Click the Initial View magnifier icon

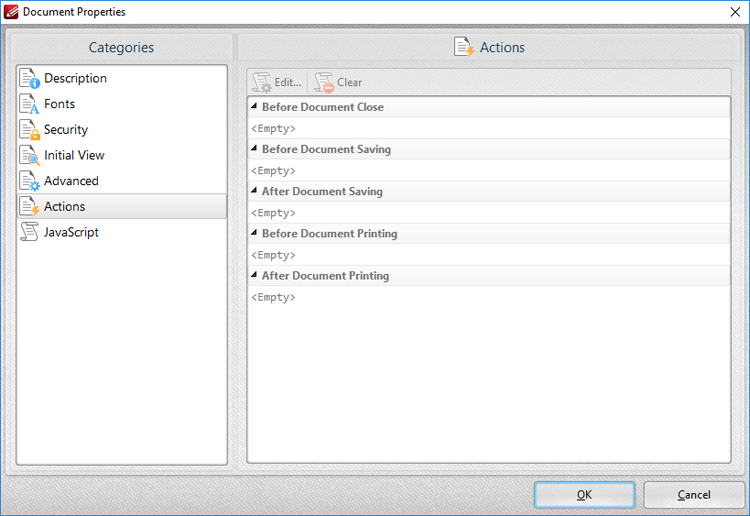(29, 155)
